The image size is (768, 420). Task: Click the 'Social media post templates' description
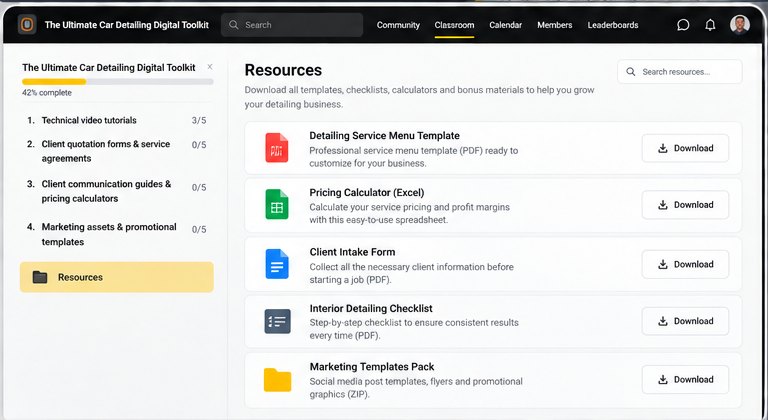pos(416,388)
